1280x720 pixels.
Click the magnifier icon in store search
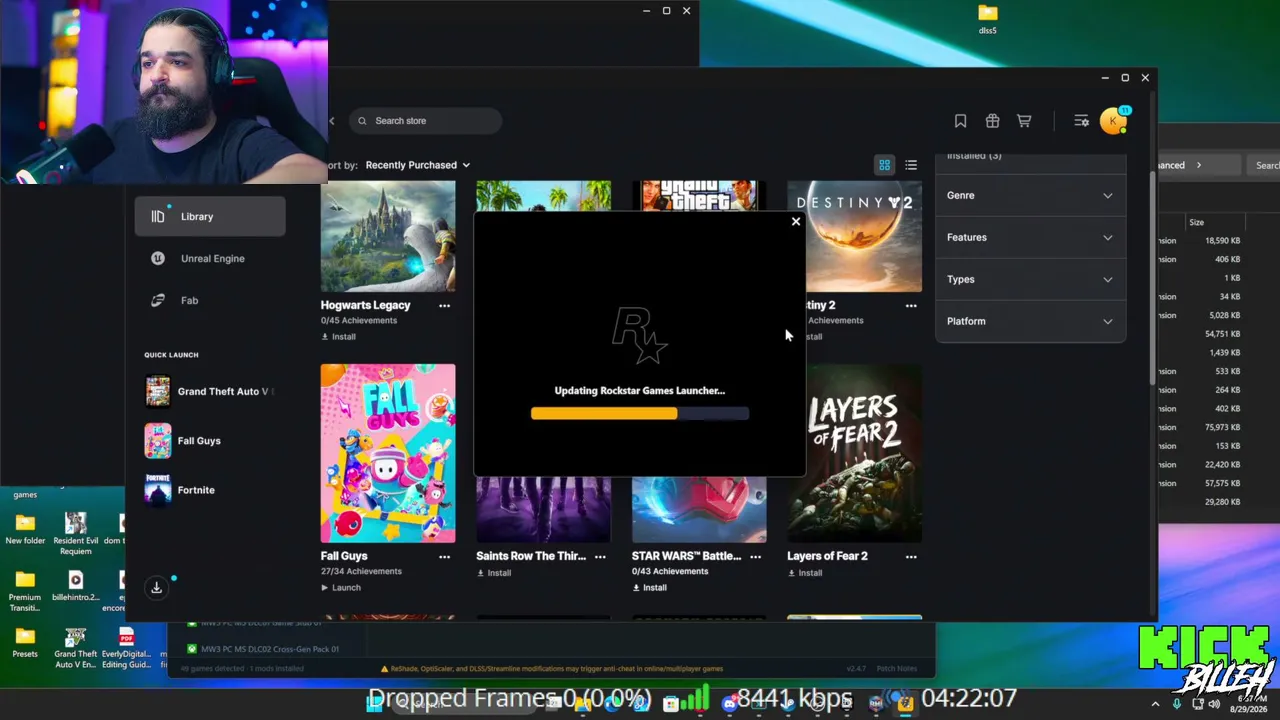[x=362, y=121]
